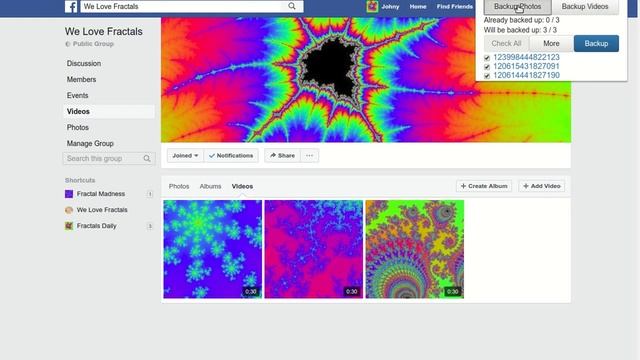This screenshot has height=360, width=640.
Task: Open We Love Fractals shortcut link
Action: [x=102, y=210]
